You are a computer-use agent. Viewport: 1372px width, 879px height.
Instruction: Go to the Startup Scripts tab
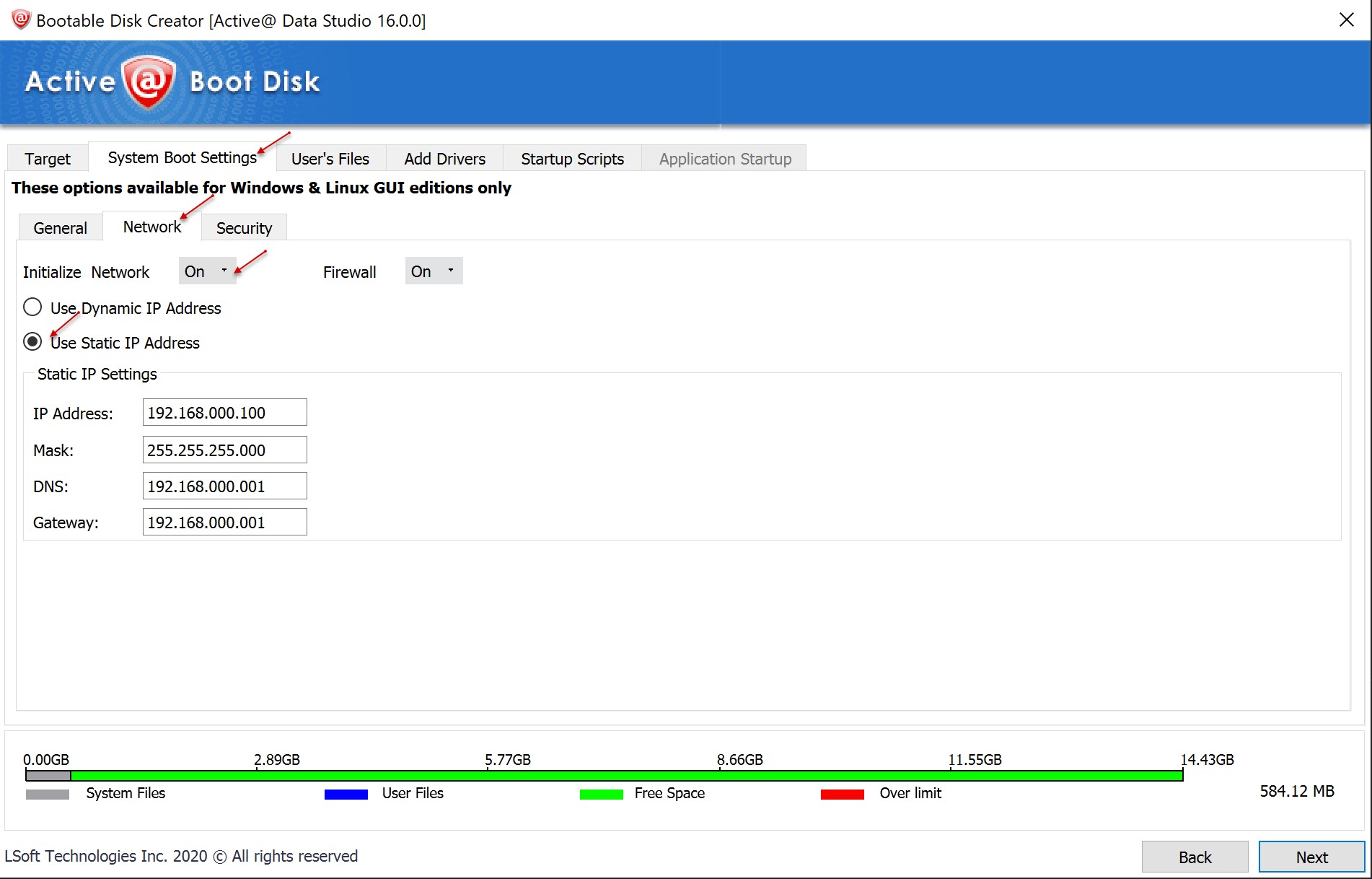click(572, 158)
